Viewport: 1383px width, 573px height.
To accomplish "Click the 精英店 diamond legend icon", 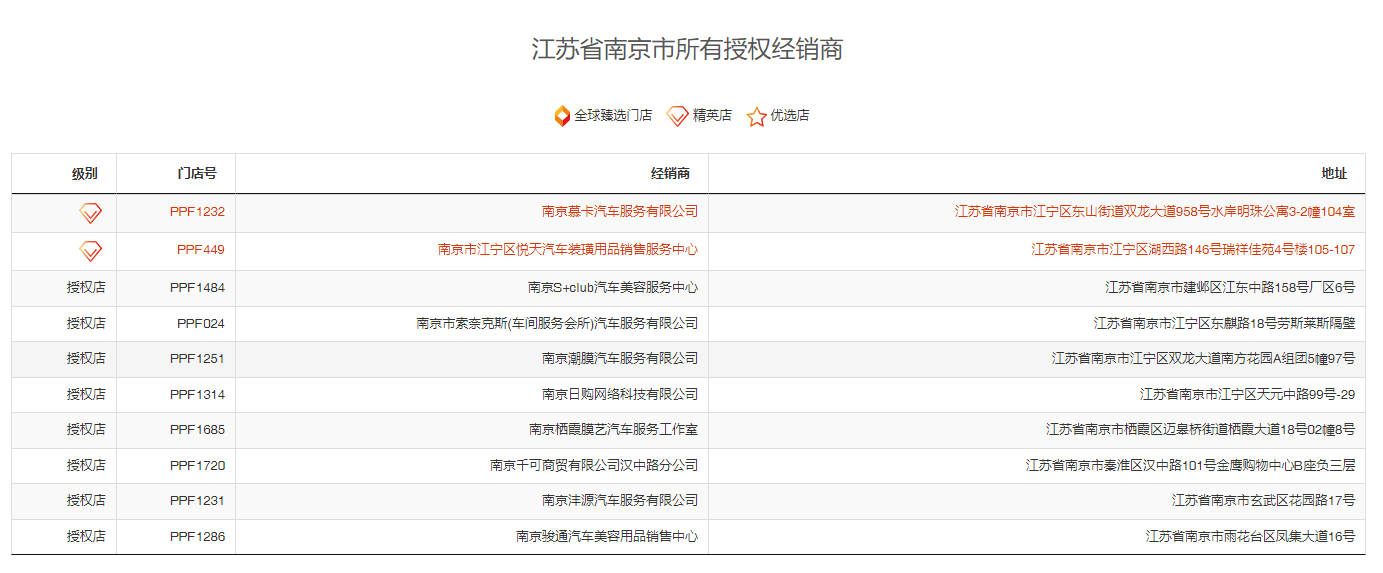I will pyautogui.click(x=678, y=116).
